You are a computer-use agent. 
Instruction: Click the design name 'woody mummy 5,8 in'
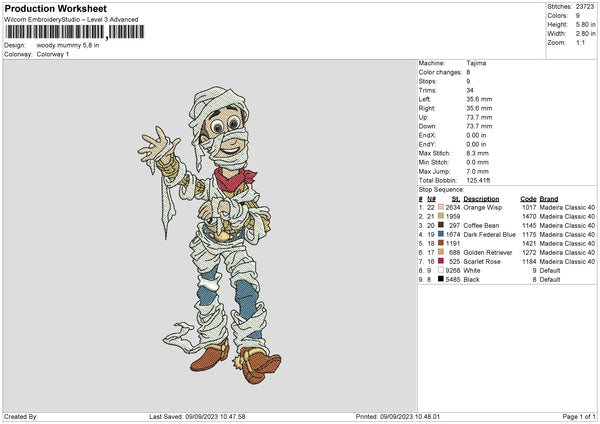coord(68,45)
